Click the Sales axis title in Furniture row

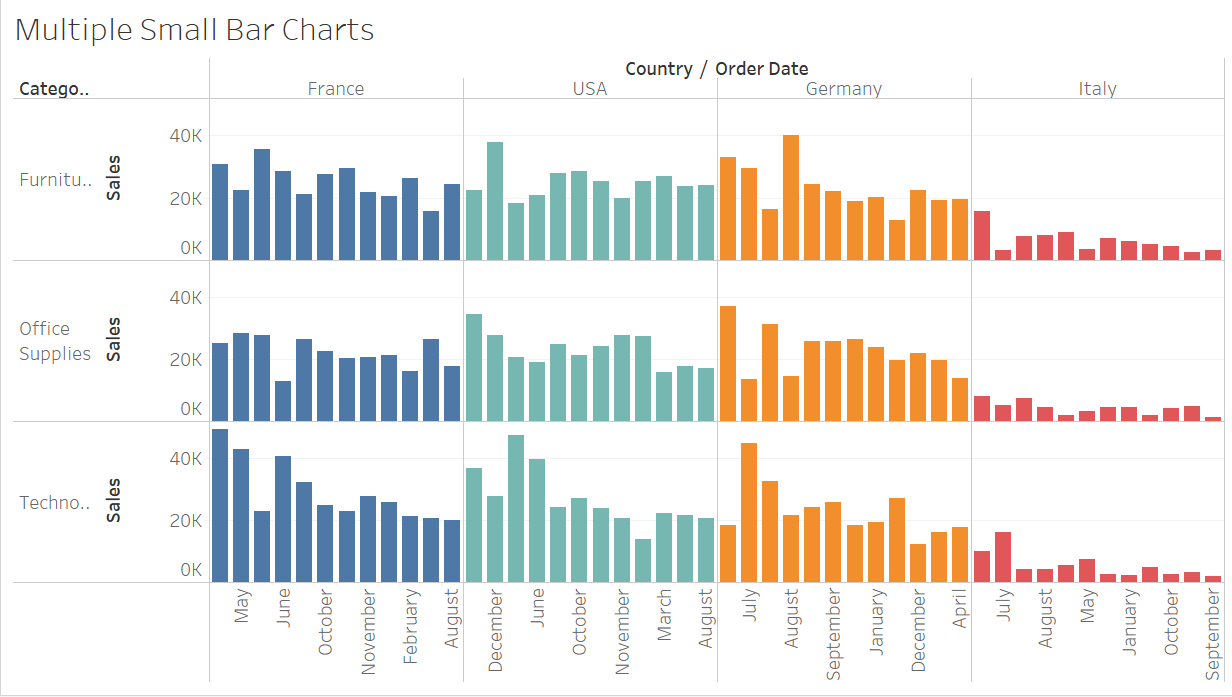tap(114, 178)
